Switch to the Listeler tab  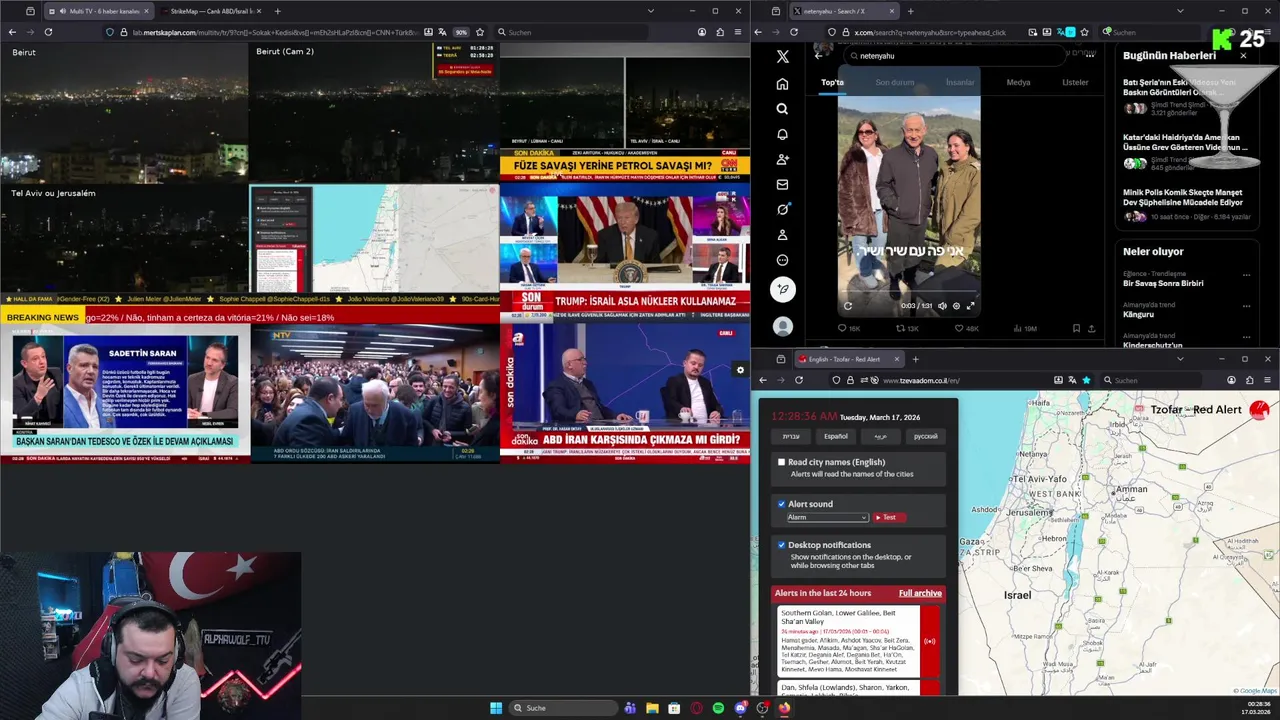pyautogui.click(x=1075, y=82)
